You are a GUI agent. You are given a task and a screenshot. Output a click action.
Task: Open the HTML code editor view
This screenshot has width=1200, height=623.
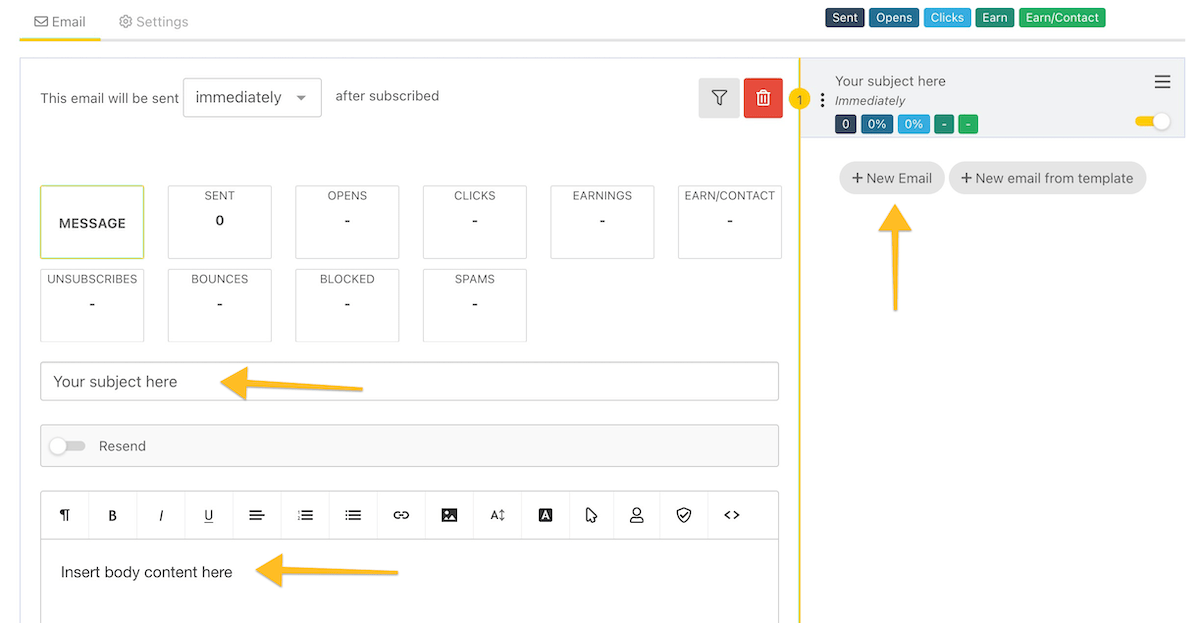coord(731,515)
